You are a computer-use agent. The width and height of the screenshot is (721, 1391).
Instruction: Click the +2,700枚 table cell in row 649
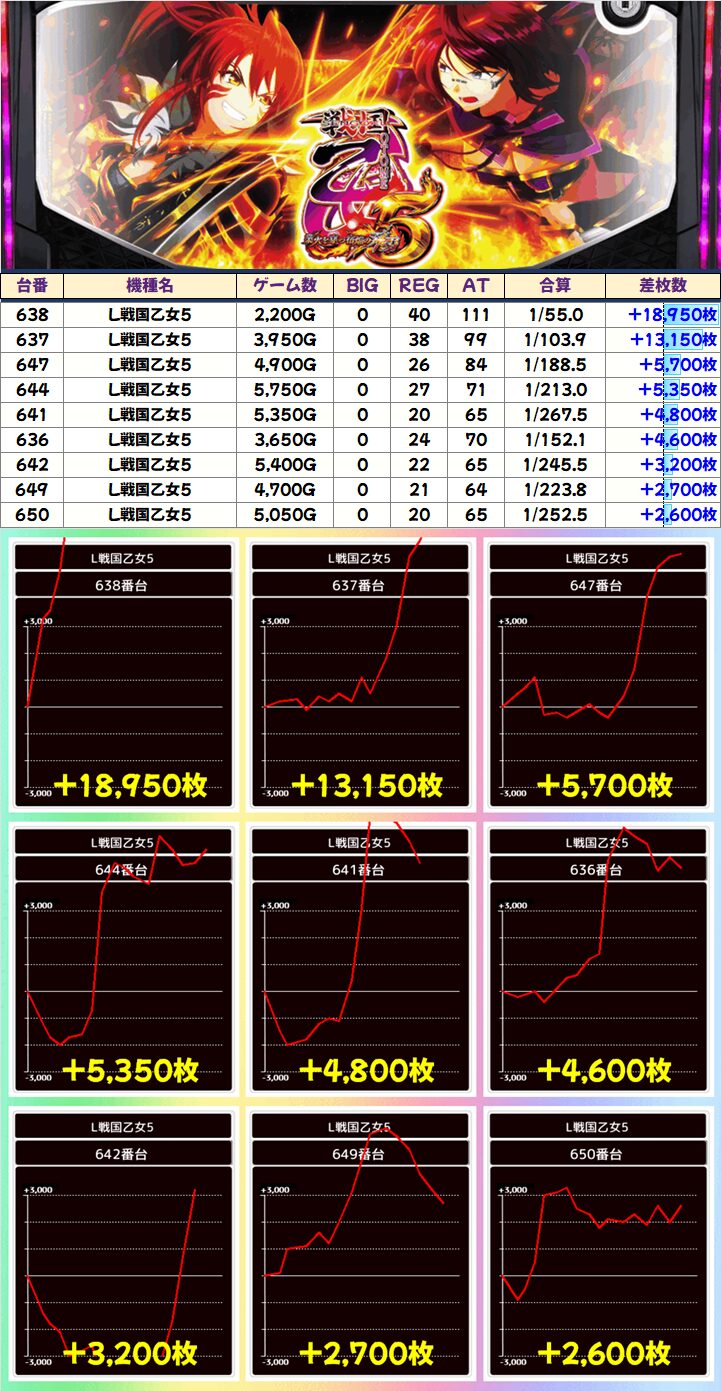[x=663, y=489]
